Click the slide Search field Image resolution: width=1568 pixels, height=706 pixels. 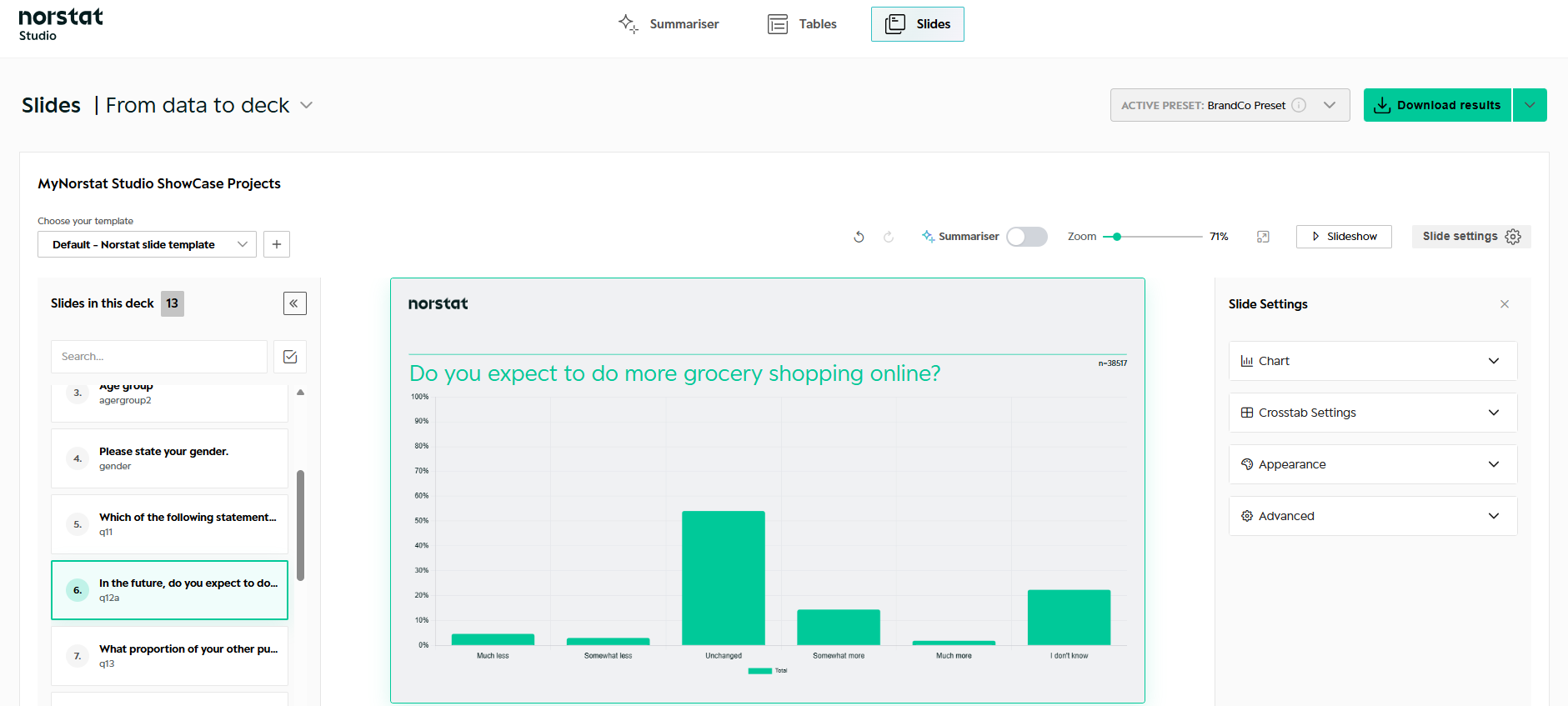[x=159, y=357]
